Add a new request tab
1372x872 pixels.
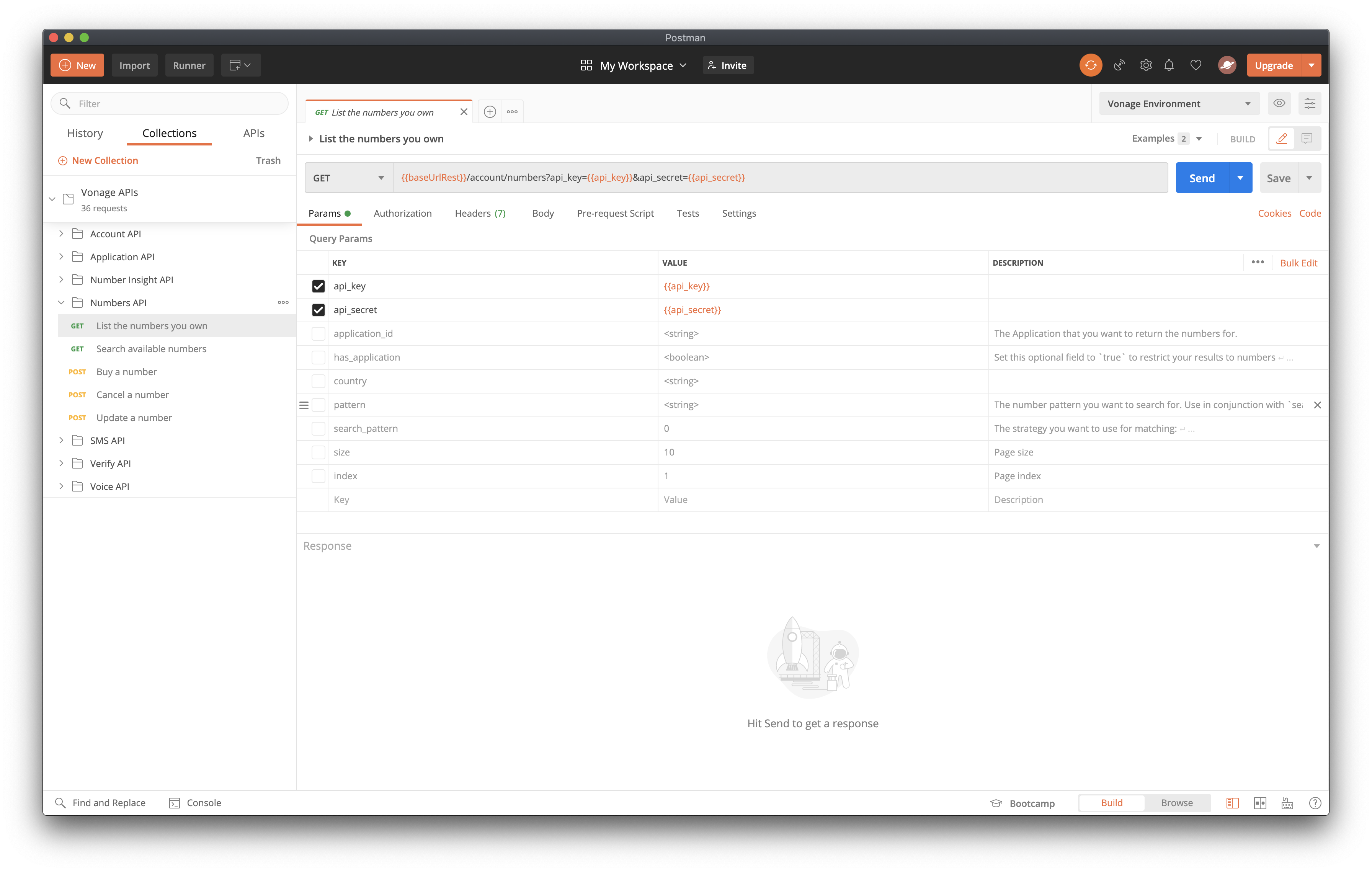(x=490, y=112)
